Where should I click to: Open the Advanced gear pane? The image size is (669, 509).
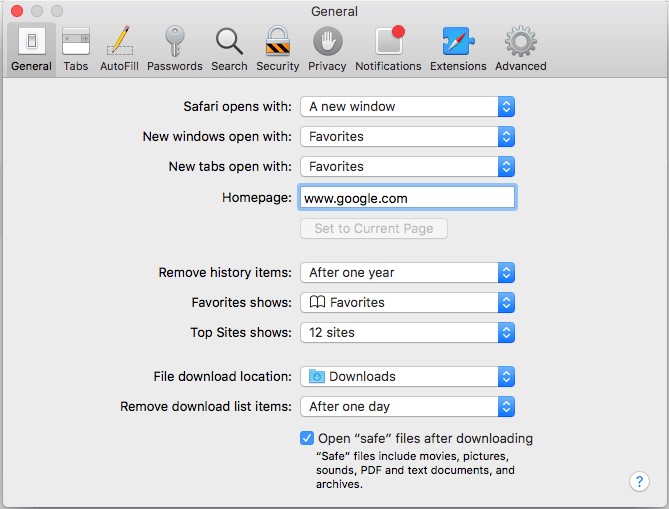click(x=521, y=49)
